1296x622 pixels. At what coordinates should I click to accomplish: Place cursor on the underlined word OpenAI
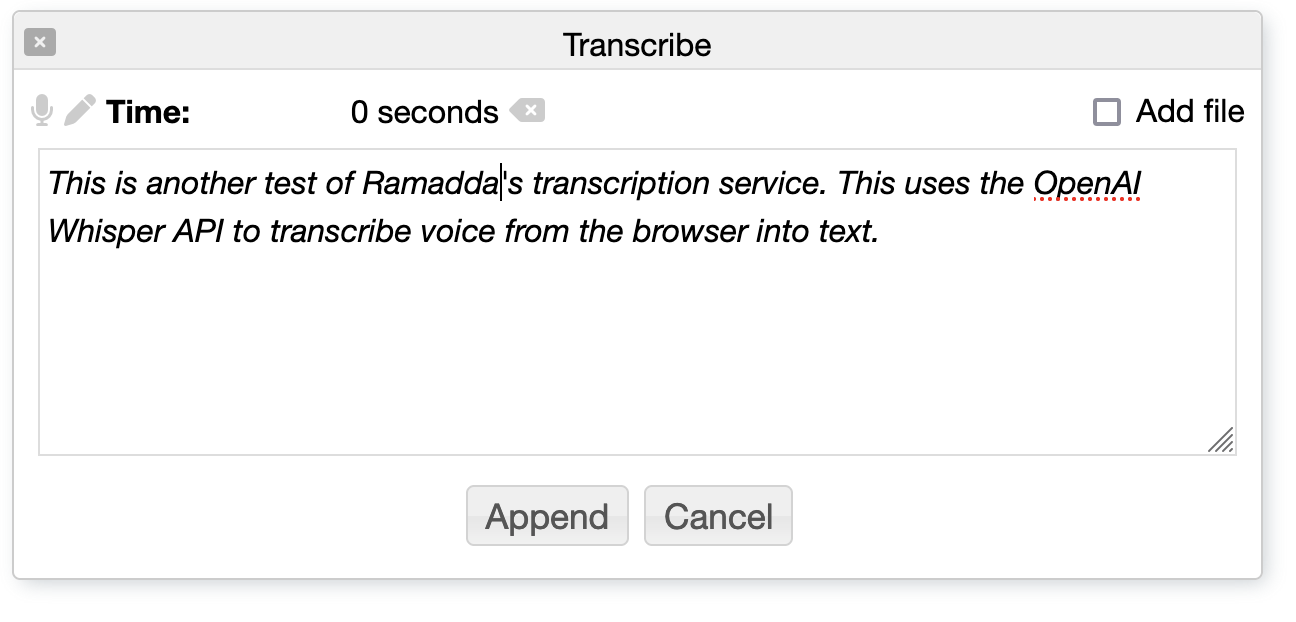tap(1087, 184)
